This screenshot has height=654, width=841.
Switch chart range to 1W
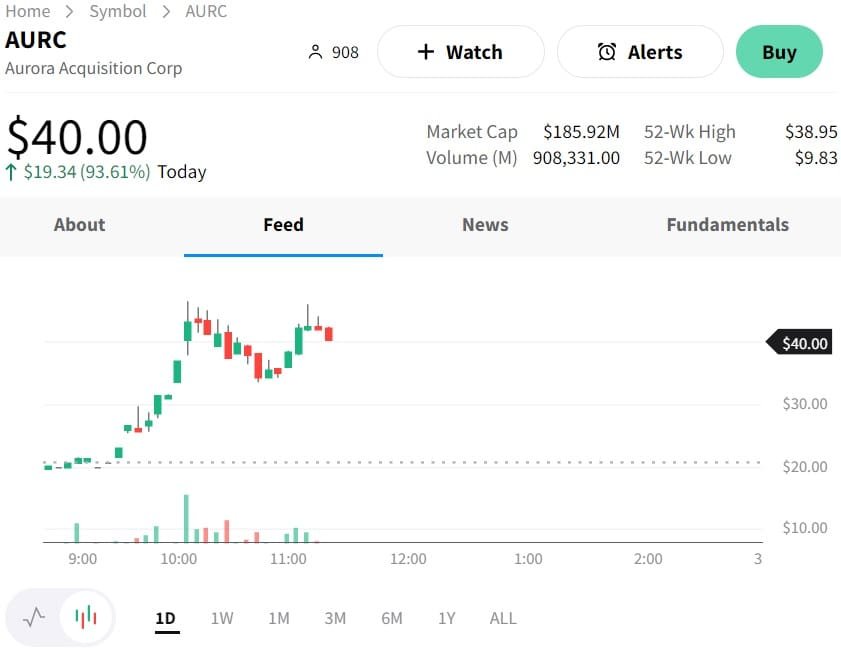pyautogui.click(x=222, y=618)
